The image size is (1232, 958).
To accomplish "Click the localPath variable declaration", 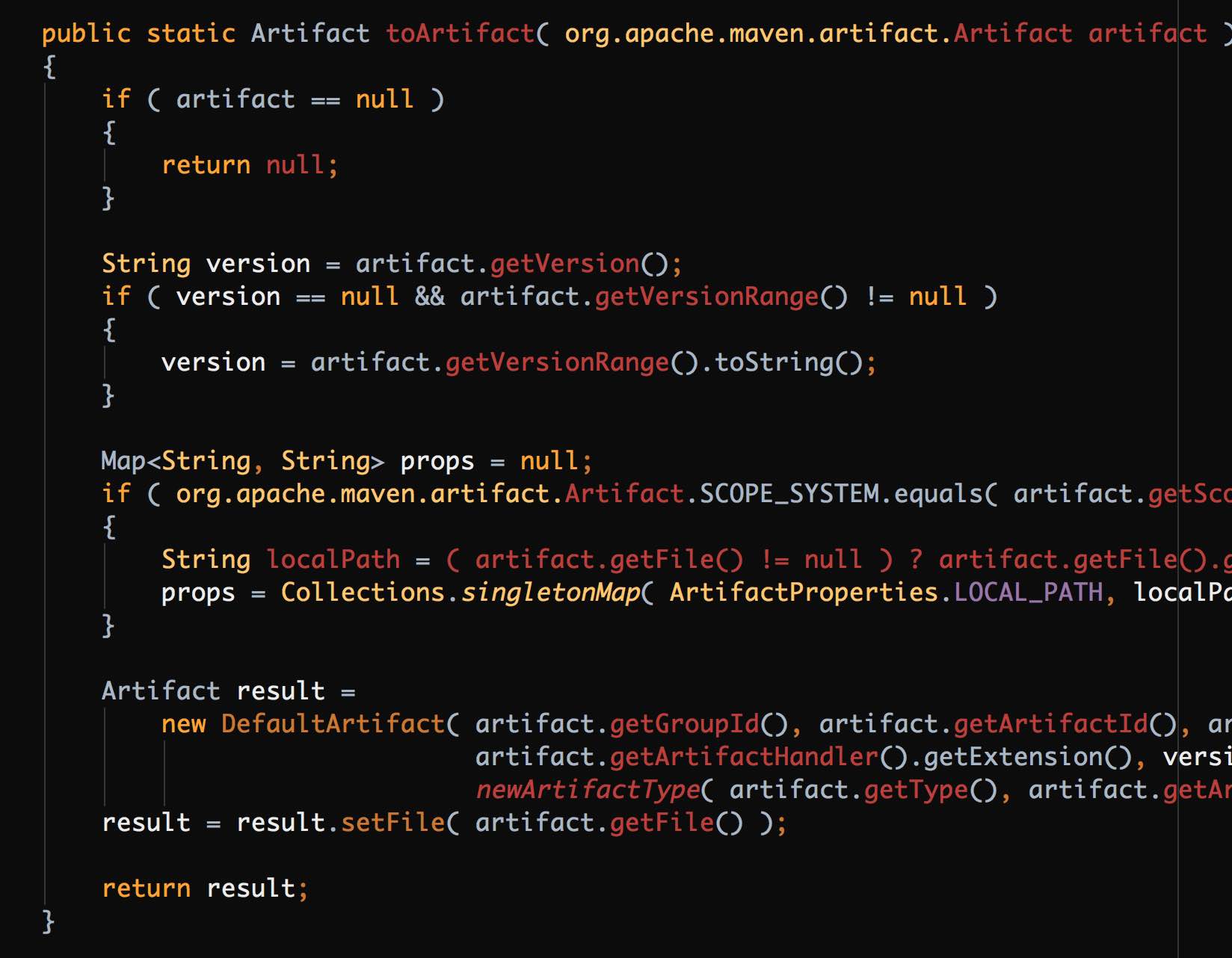I will tap(333, 560).
